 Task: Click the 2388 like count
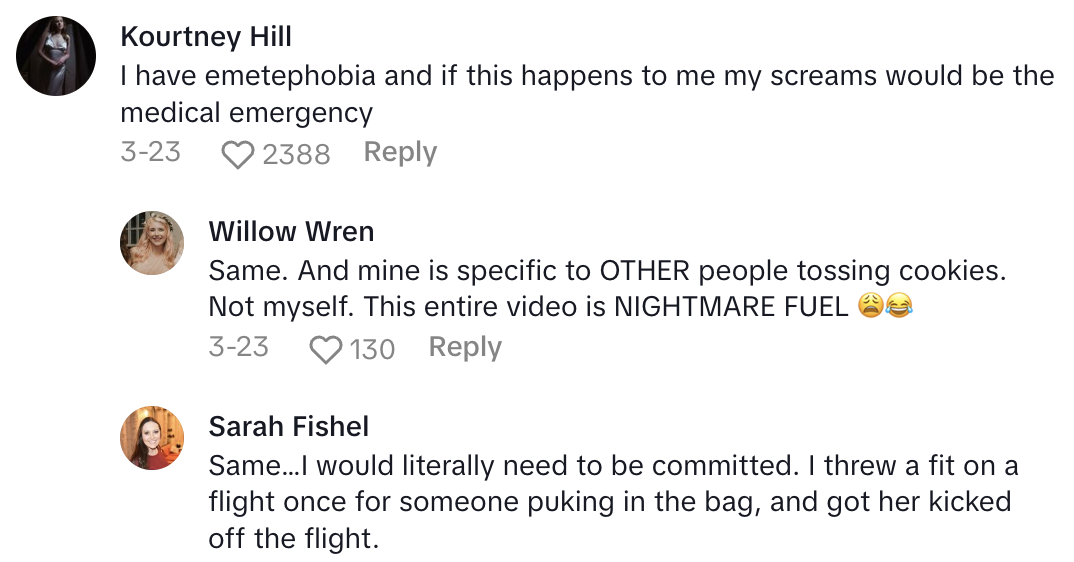(x=296, y=154)
